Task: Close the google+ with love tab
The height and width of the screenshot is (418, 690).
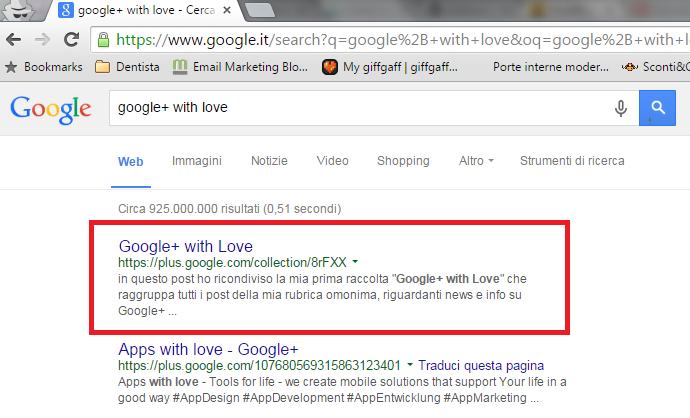Action: 227,10
